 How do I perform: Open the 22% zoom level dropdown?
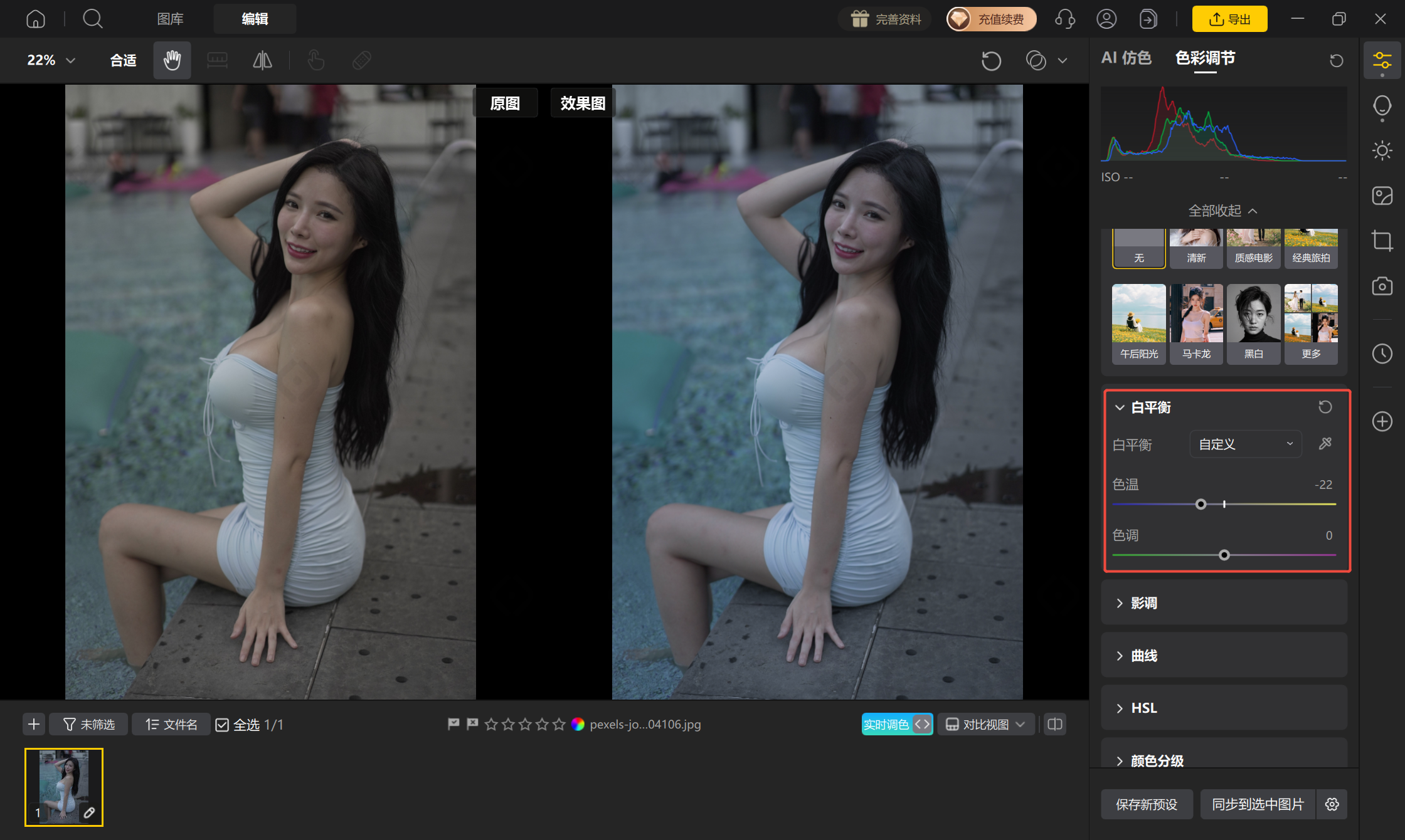[x=51, y=60]
